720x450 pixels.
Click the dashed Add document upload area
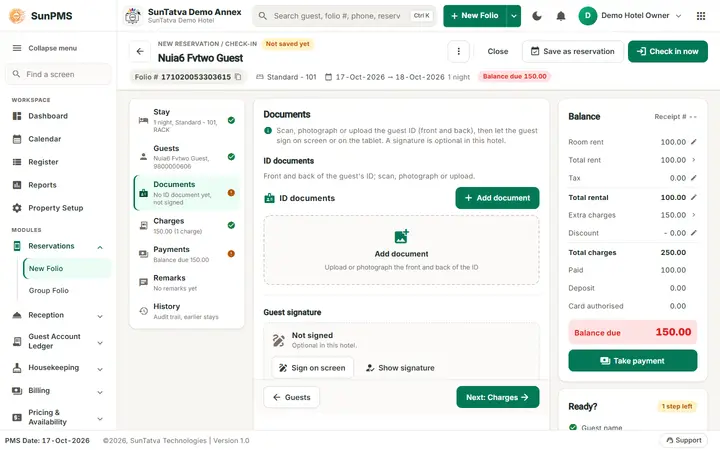401,250
